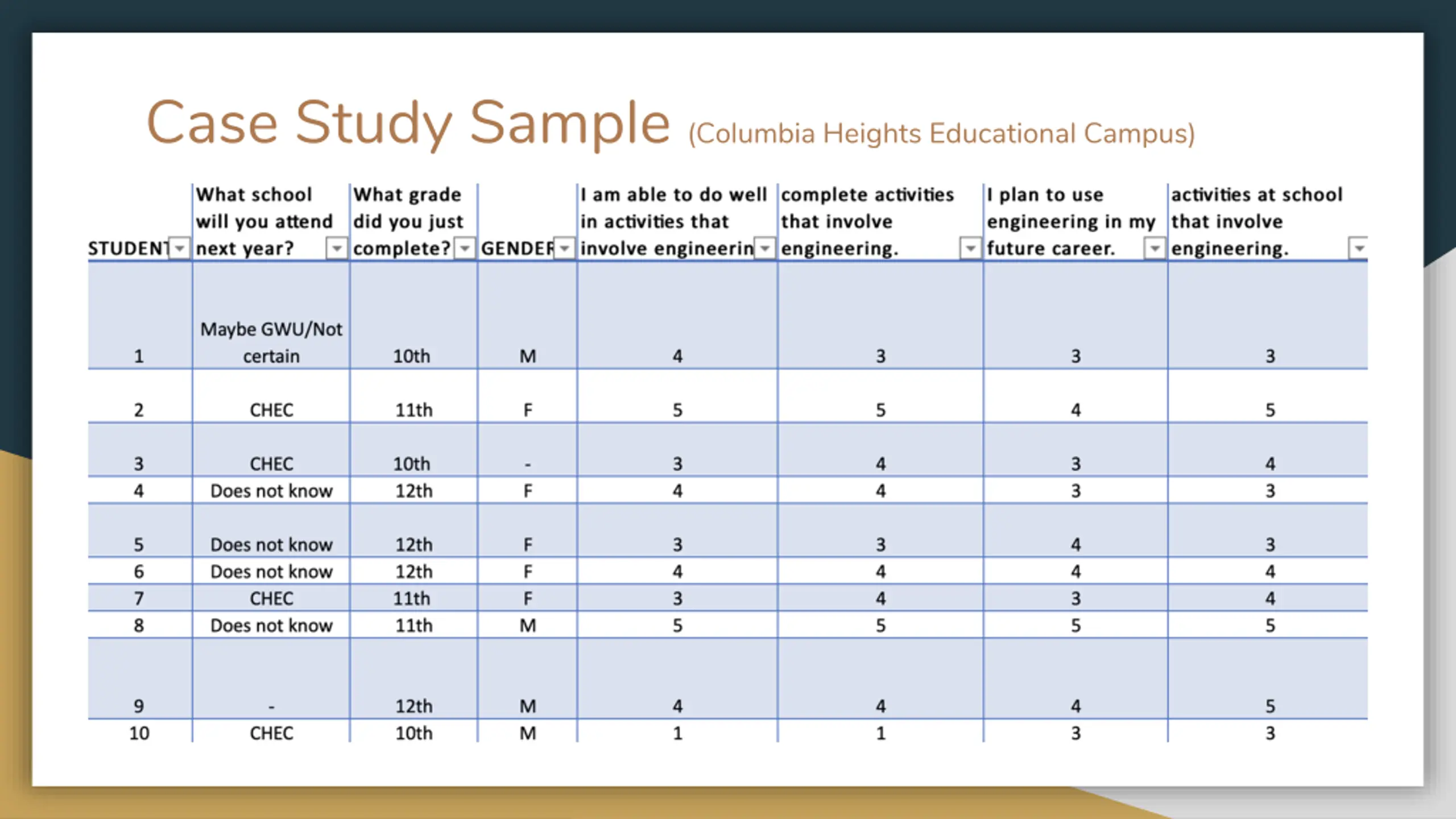
Task: Click the STUDENT column header
Action: [129, 249]
